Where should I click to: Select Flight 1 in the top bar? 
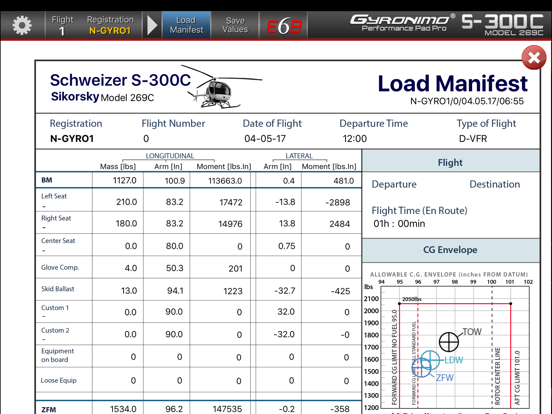tap(62, 25)
